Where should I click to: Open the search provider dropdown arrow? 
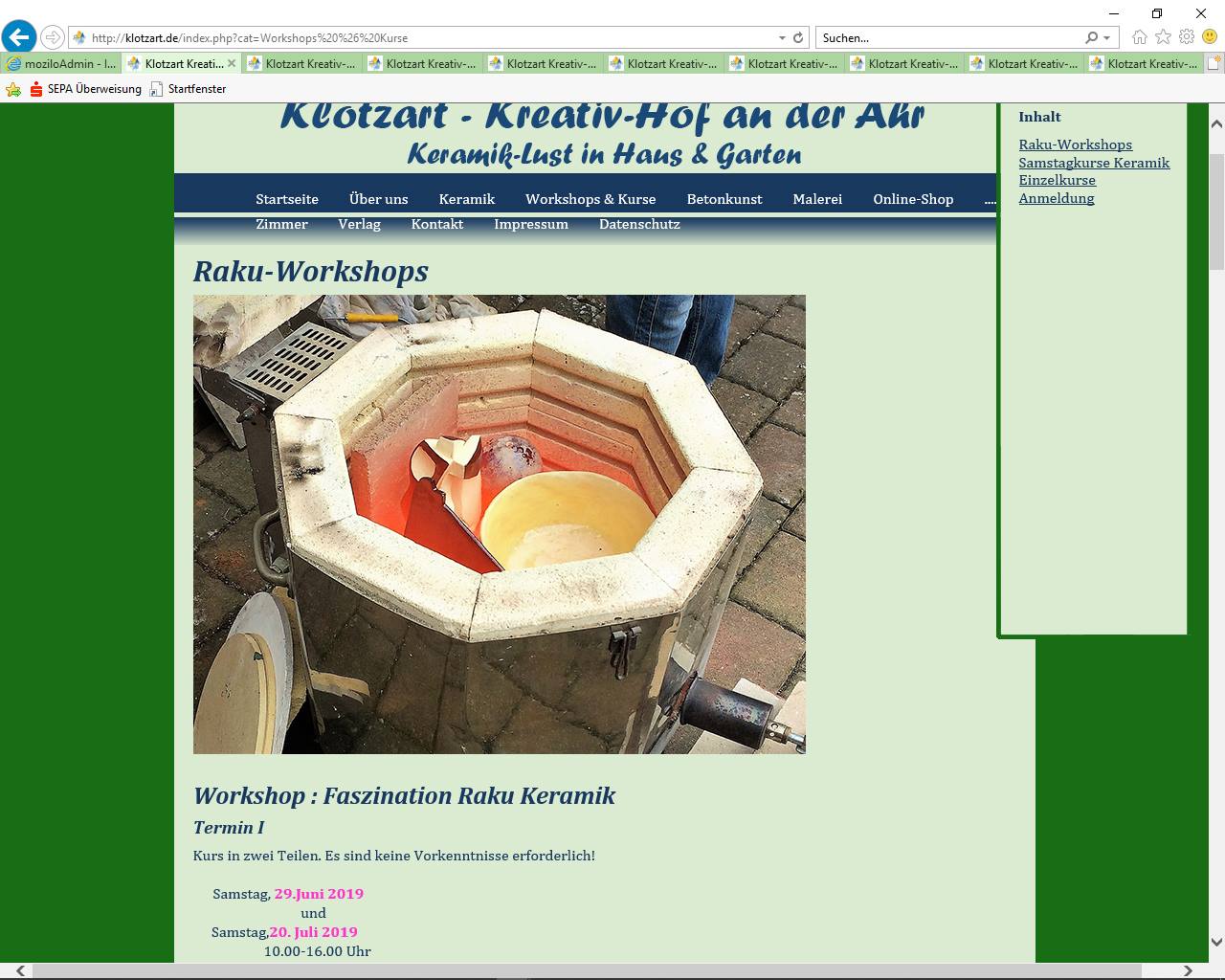[1106, 38]
